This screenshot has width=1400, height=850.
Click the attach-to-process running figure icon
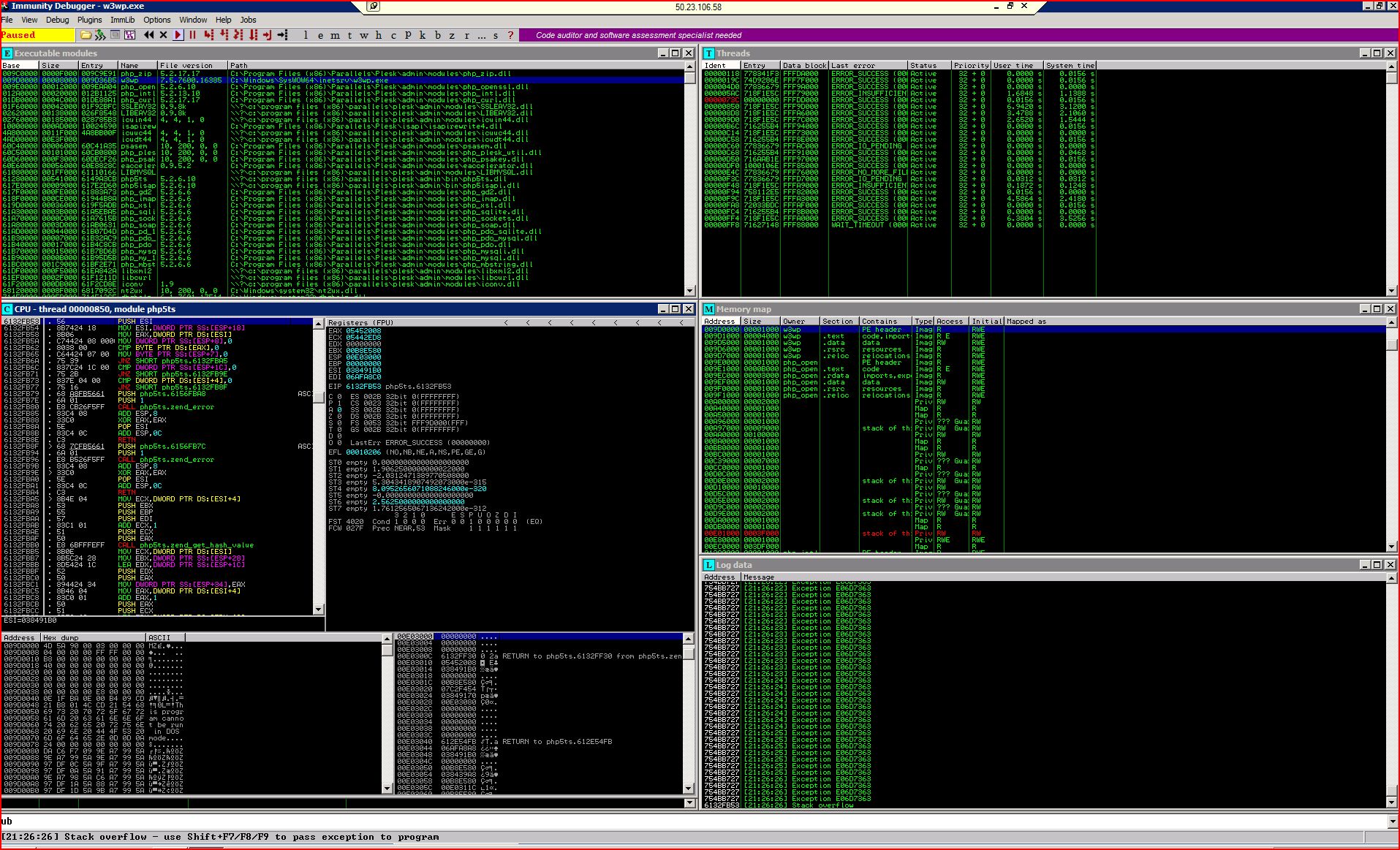coord(99,34)
